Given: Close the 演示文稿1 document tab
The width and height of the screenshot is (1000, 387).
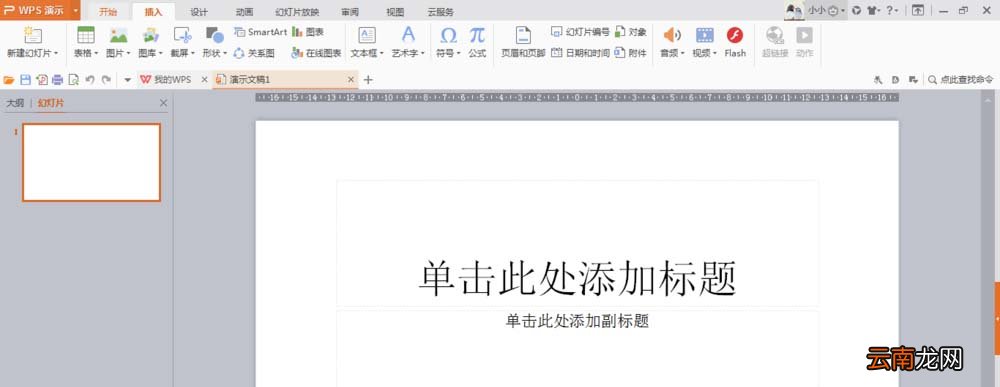Looking at the screenshot, I should (x=351, y=80).
